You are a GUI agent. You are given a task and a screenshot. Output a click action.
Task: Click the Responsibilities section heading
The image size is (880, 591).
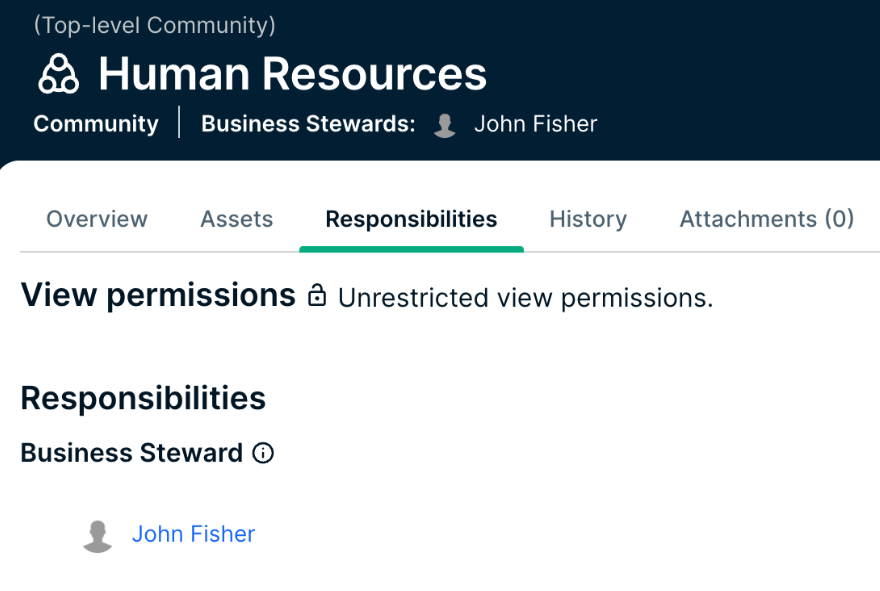(x=143, y=398)
